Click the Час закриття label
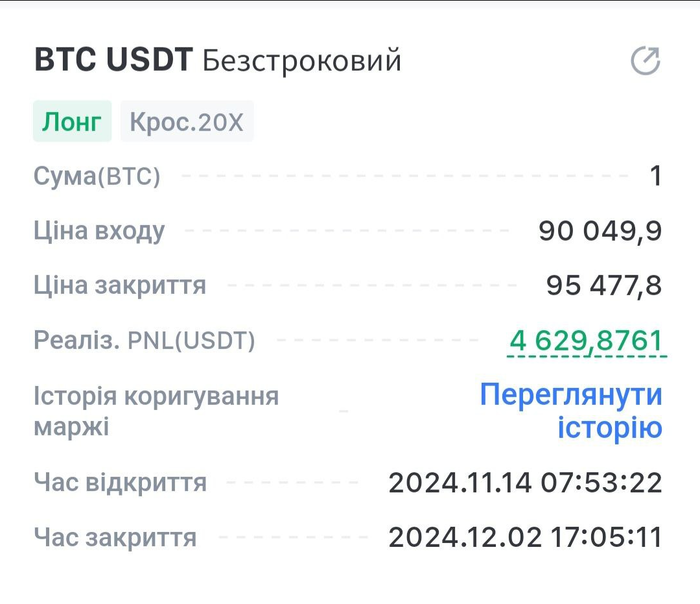 pos(115,538)
